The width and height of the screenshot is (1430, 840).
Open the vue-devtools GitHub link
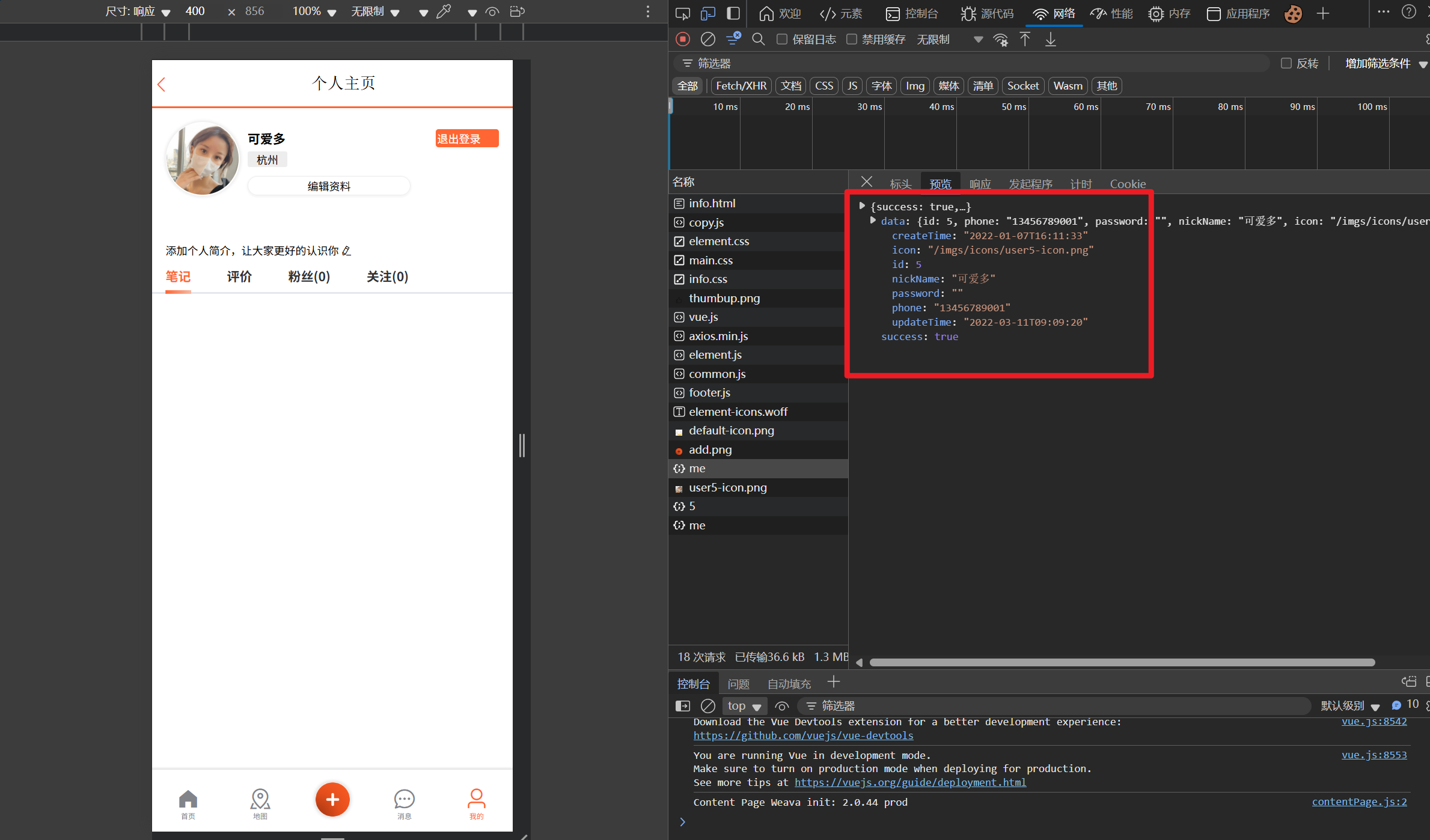click(803, 735)
